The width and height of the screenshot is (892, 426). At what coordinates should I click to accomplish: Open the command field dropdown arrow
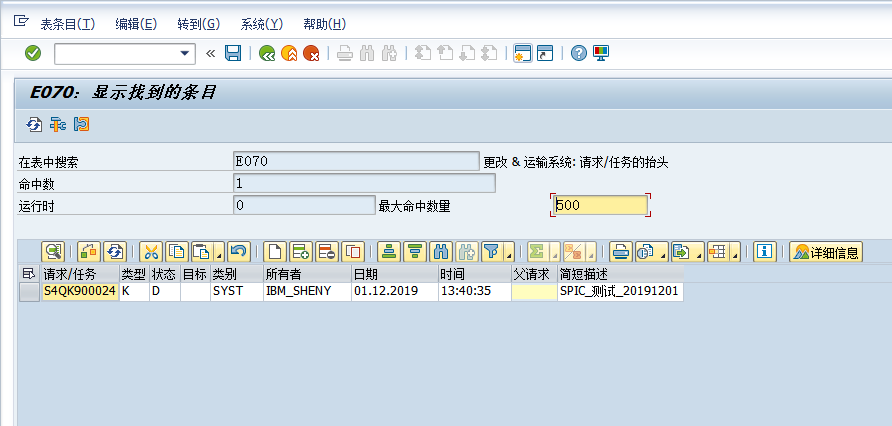[x=184, y=53]
